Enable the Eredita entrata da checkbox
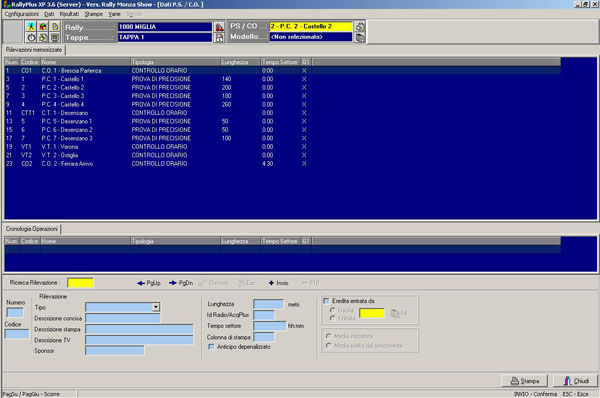This screenshot has width=600, height=398. click(x=326, y=301)
